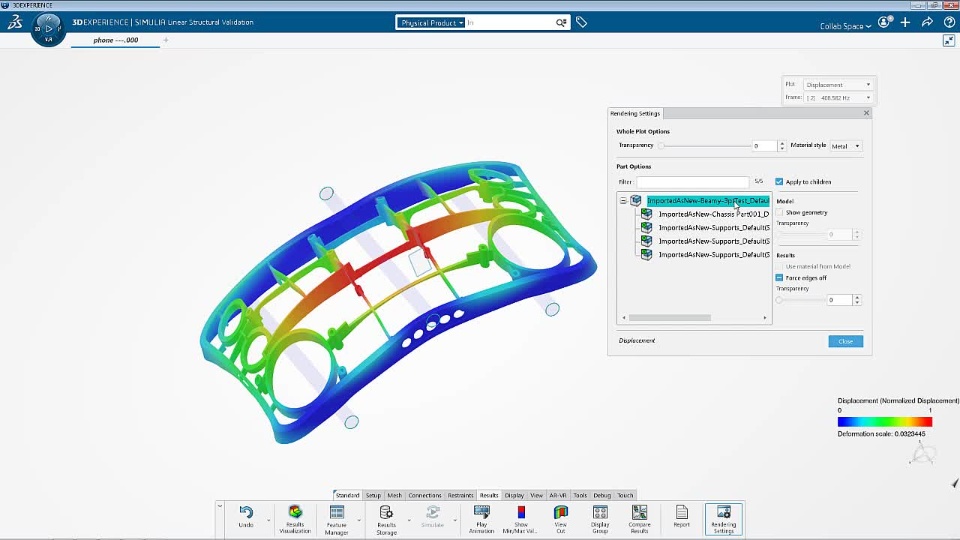Collapse the ImportedAsNew-Beamy tree node
960x540 pixels.
pos(623,200)
